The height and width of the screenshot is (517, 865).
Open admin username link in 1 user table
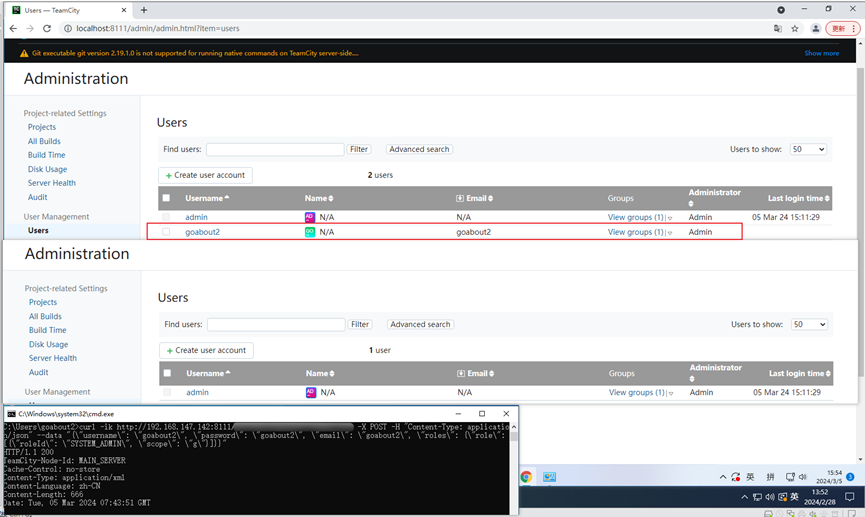pyautogui.click(x=197, y=392)
